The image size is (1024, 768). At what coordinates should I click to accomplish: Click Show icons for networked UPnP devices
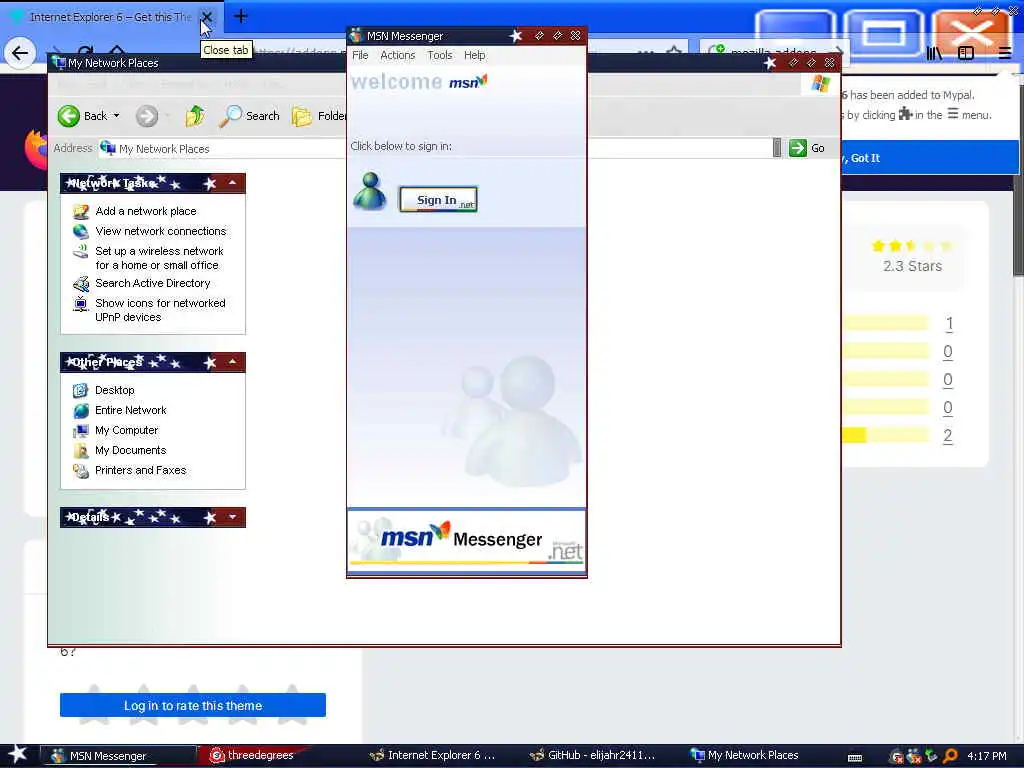coord(160,310)
